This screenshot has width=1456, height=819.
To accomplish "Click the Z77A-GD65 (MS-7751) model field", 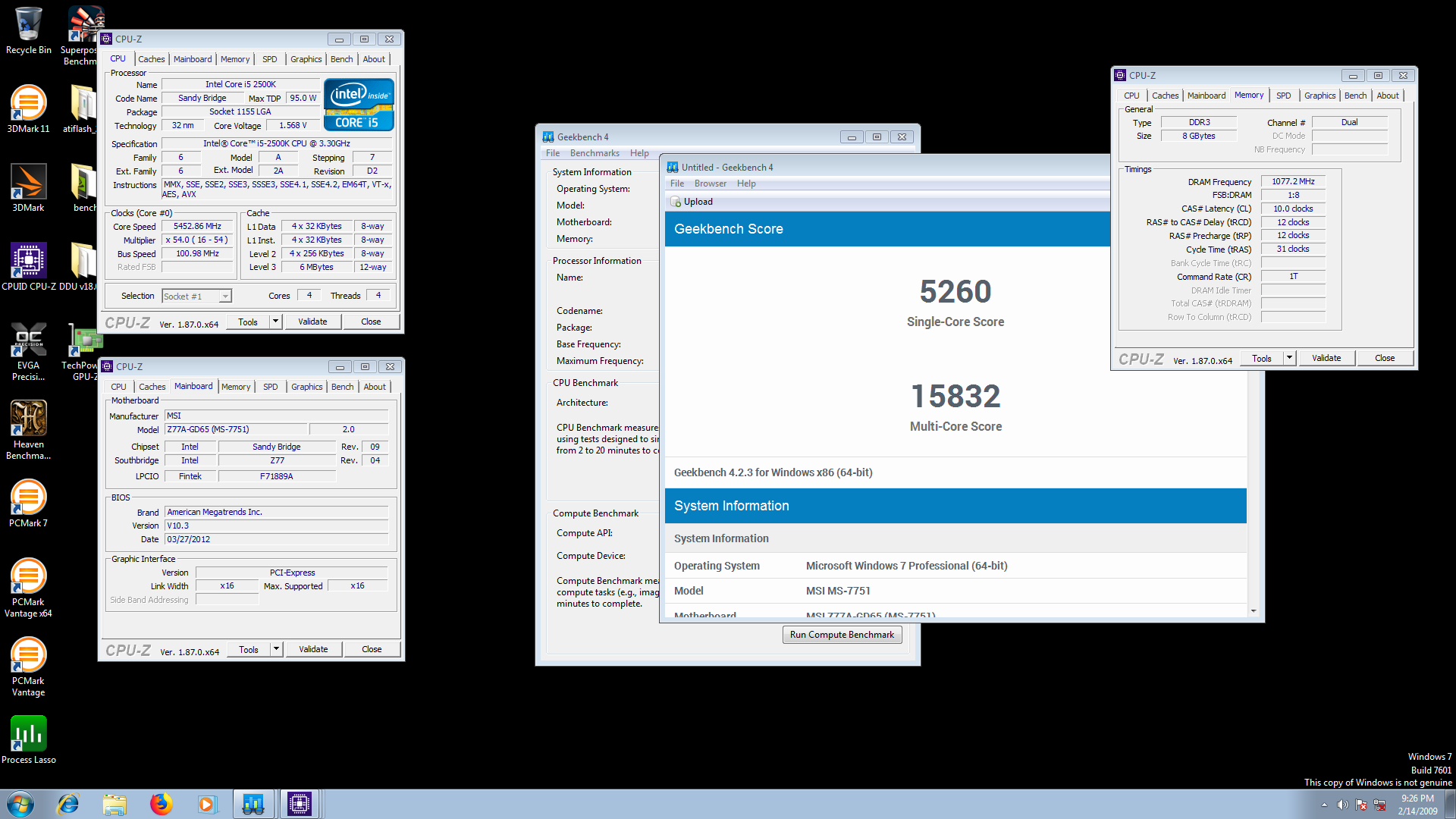I will coord(236,429).
